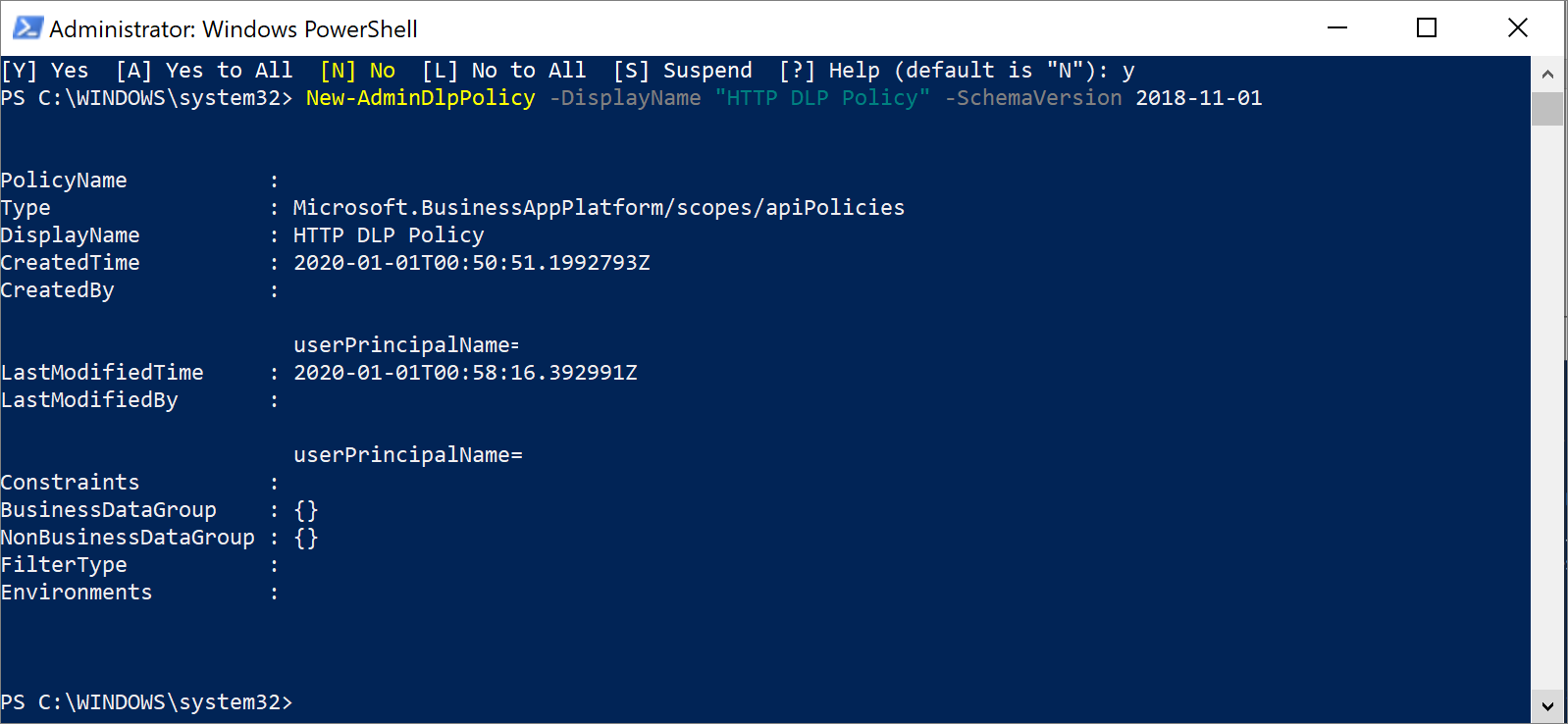Close the Administrator PowerShell window
This screenshot has height=724, width=1568.
pos(1518,28)
